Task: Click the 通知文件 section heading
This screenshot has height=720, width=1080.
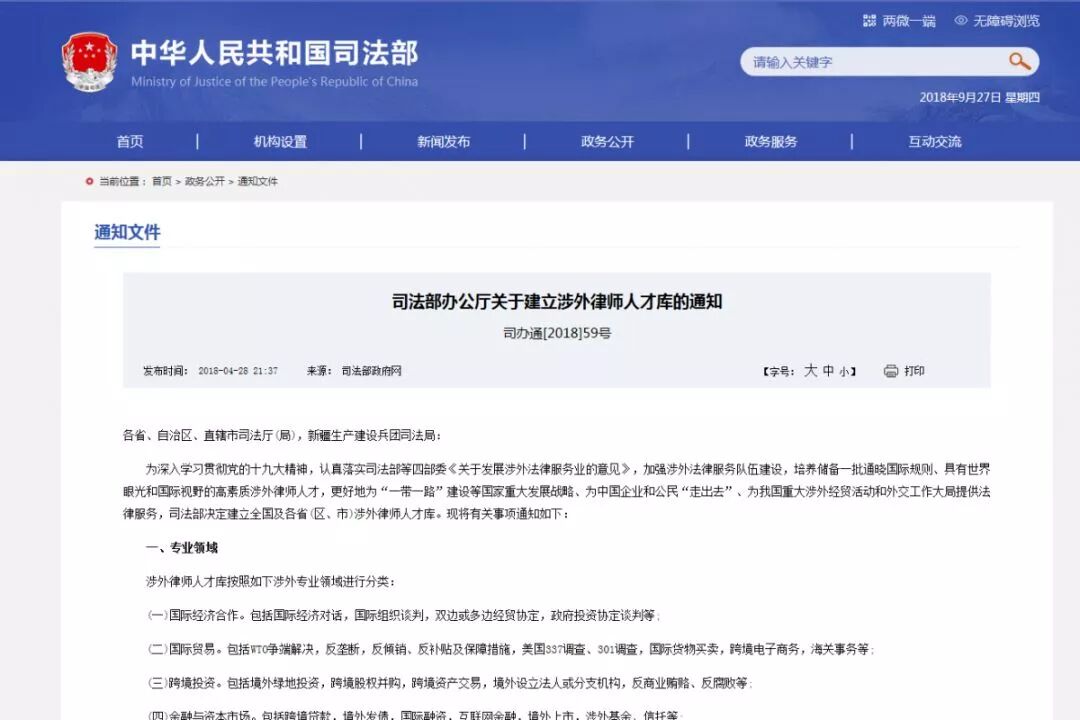Action: (127, 232)
